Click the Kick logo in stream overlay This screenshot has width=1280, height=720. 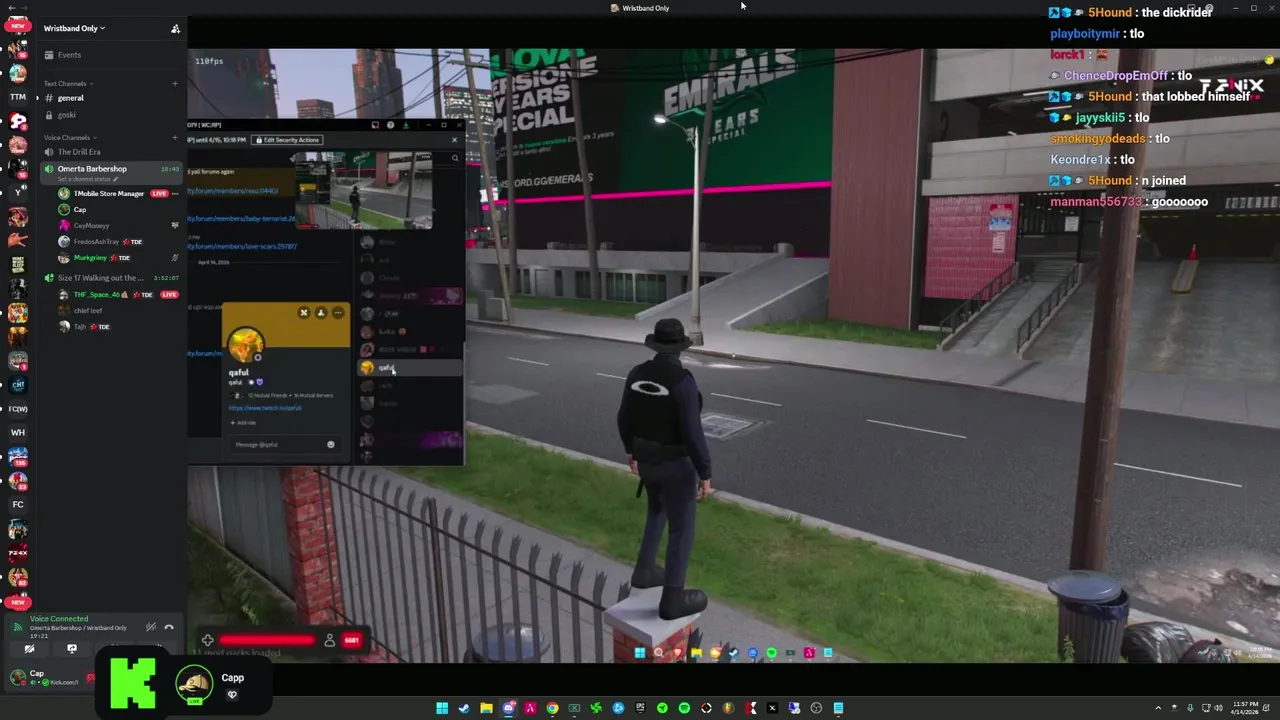click(x=133, y=684)
